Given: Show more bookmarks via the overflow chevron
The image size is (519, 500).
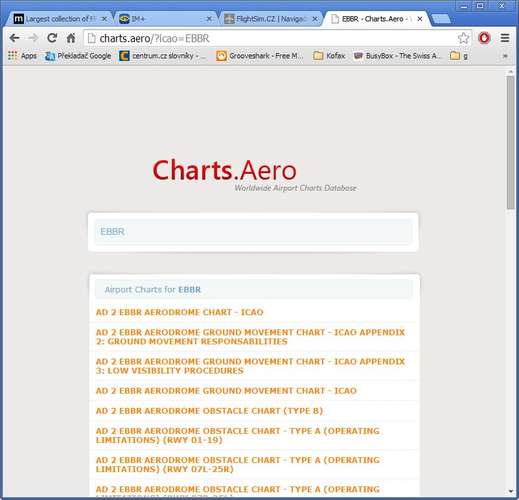Looking at the screenshot, I should [505, 56].
